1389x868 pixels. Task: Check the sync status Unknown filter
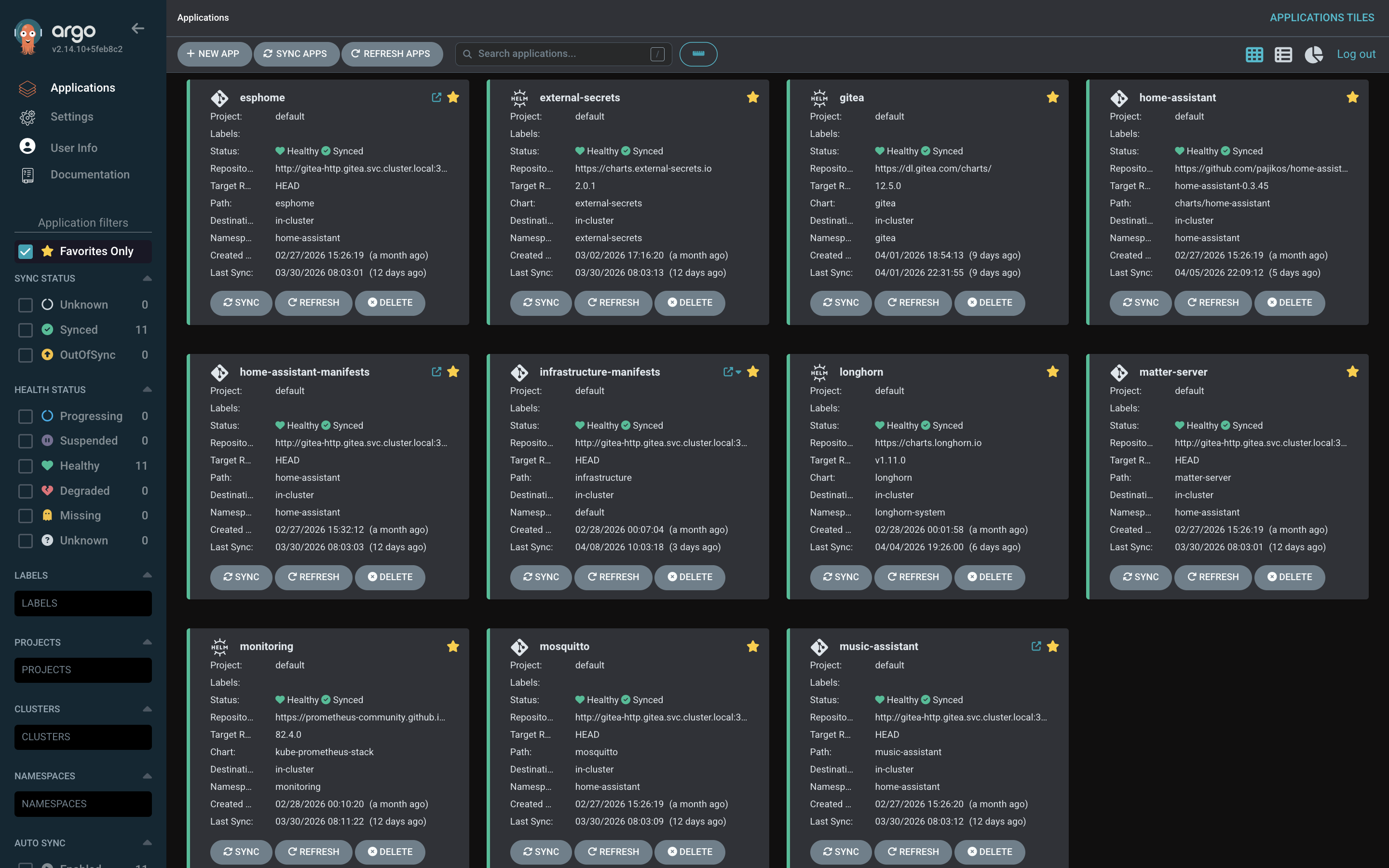(x=25, y=305)
